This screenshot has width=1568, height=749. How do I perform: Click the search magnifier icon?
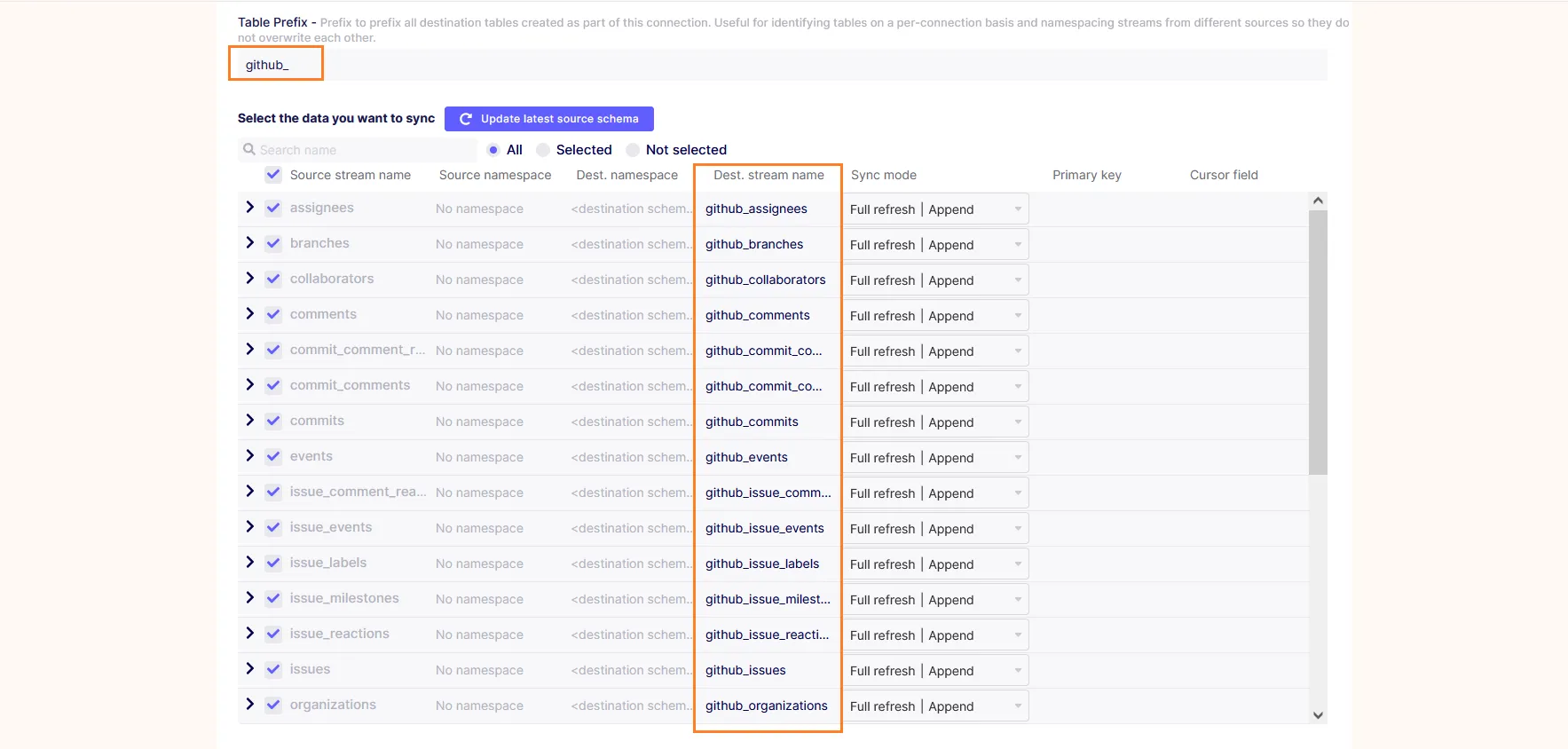coord(249,149)
